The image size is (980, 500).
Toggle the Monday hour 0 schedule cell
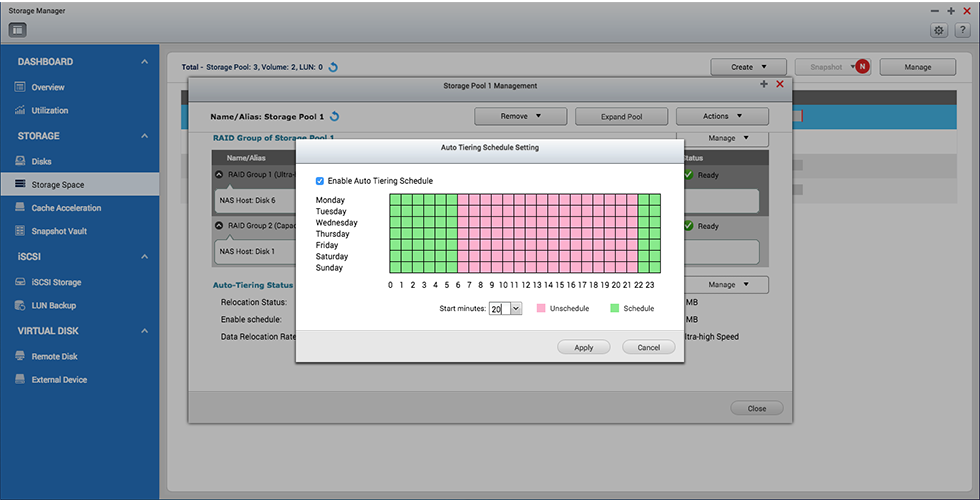395,200
